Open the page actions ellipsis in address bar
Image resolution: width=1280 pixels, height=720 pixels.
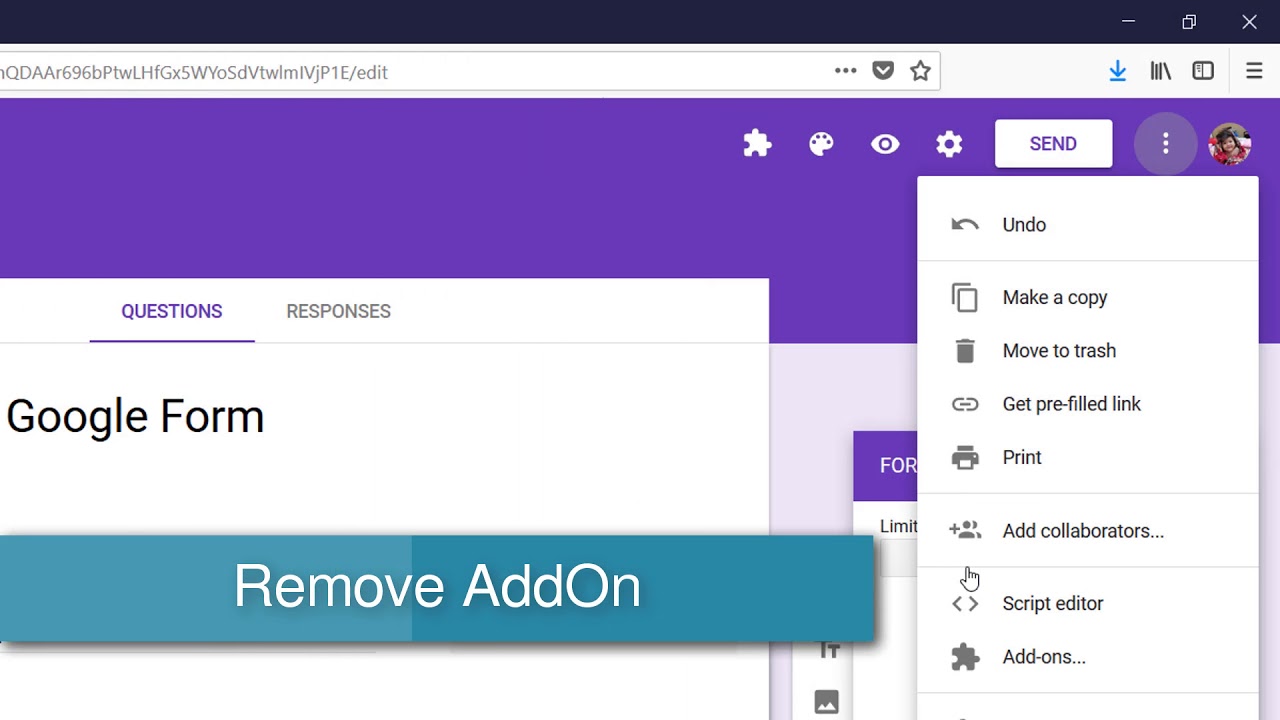(x=846, y=71)
